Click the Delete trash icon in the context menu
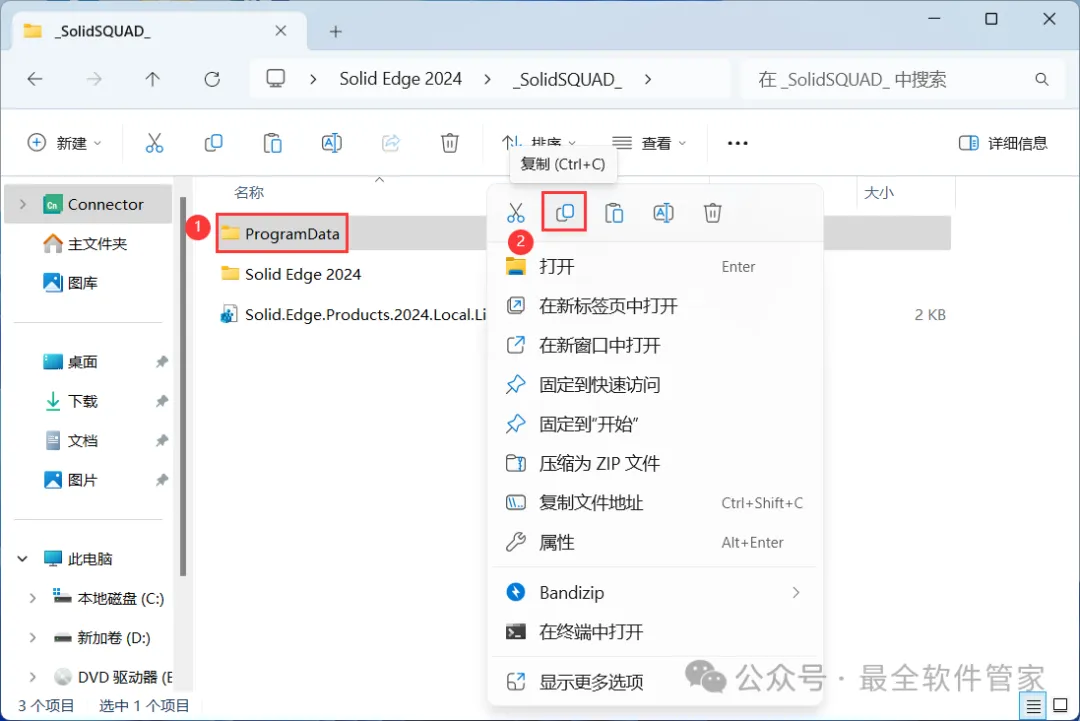The image size is (1080, 721). tap(712, 213)
